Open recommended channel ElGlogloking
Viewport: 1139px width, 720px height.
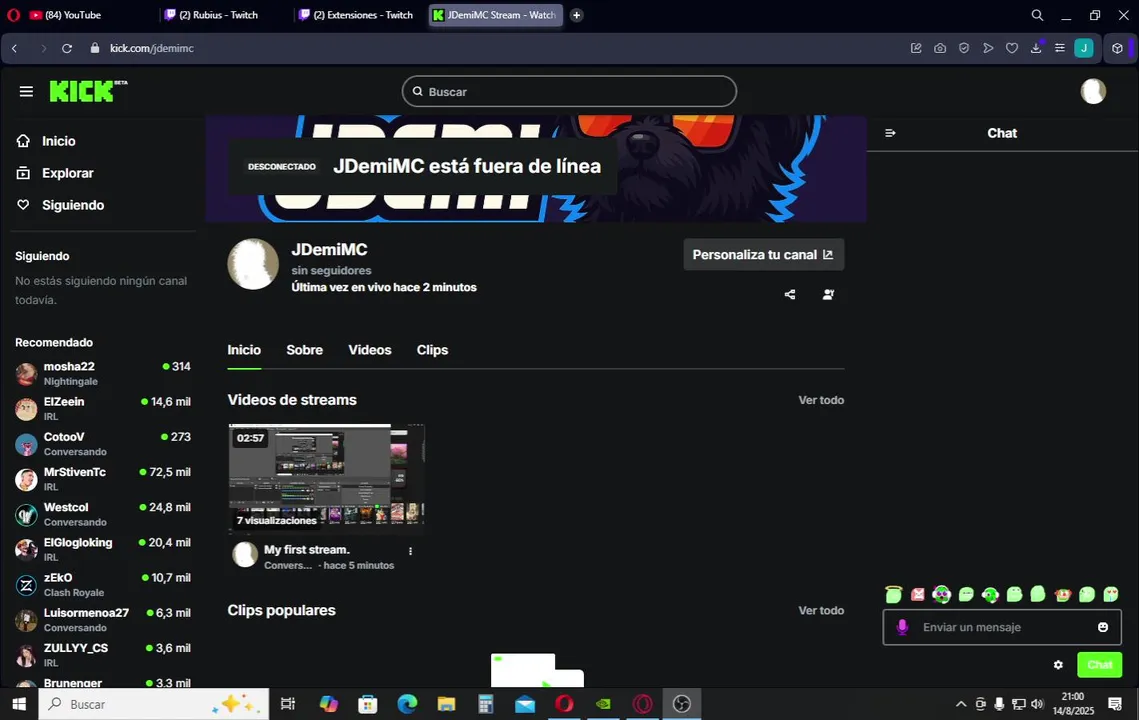[x=102, y=549]
